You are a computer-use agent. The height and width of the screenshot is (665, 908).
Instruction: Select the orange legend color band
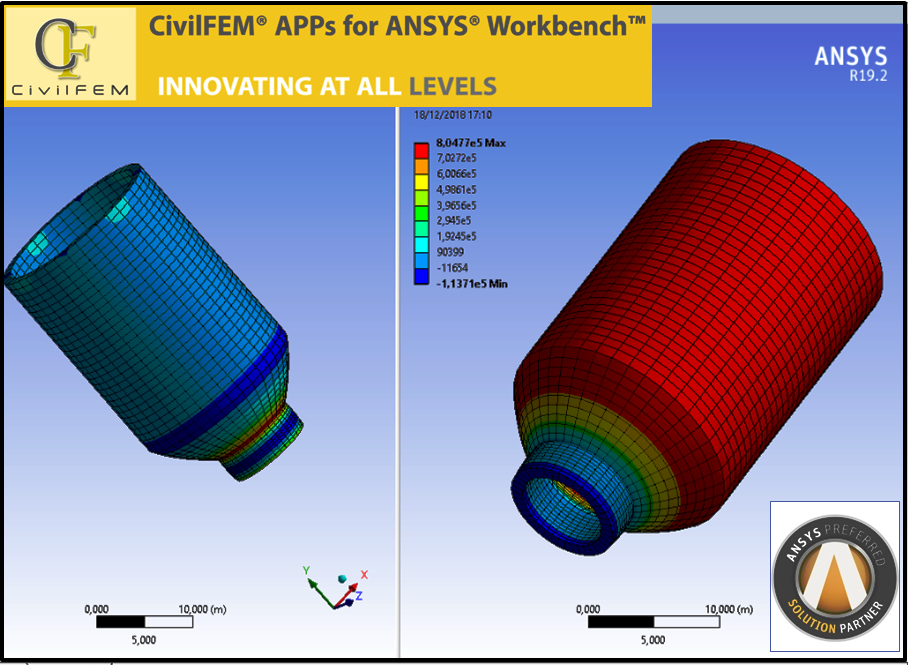point(421,165)
